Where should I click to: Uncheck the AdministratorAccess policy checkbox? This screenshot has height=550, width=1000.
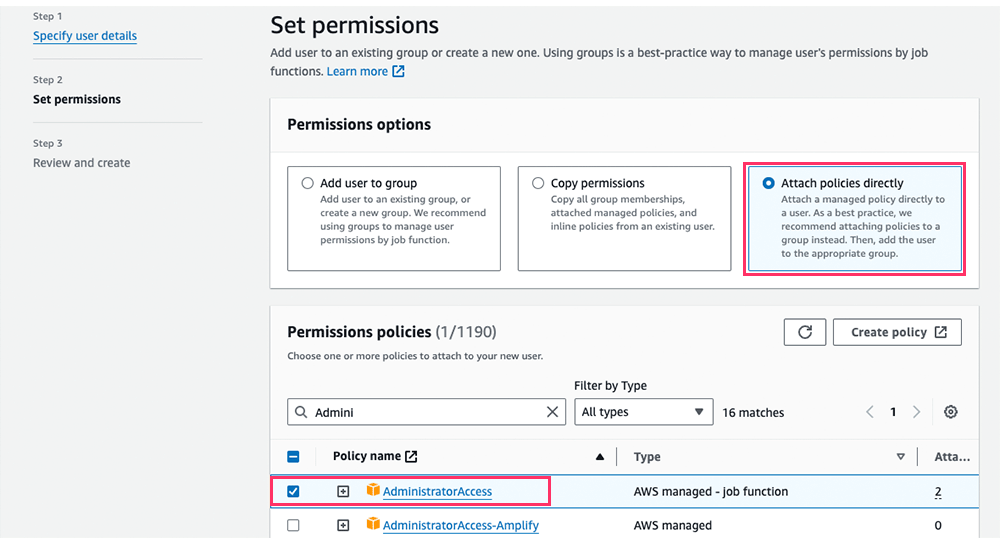(293, 491)
